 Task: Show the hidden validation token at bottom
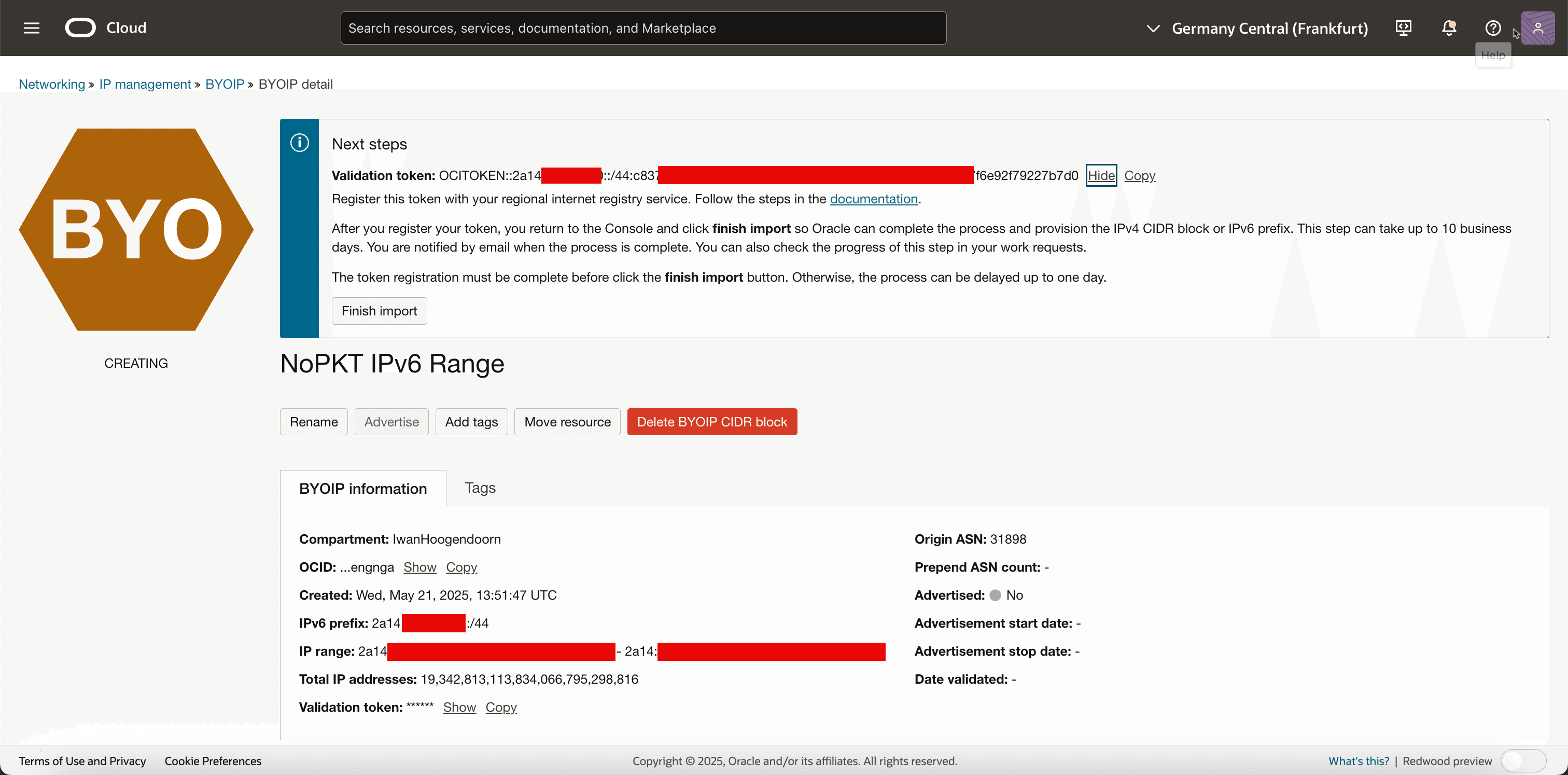click(x=459, y=707)
